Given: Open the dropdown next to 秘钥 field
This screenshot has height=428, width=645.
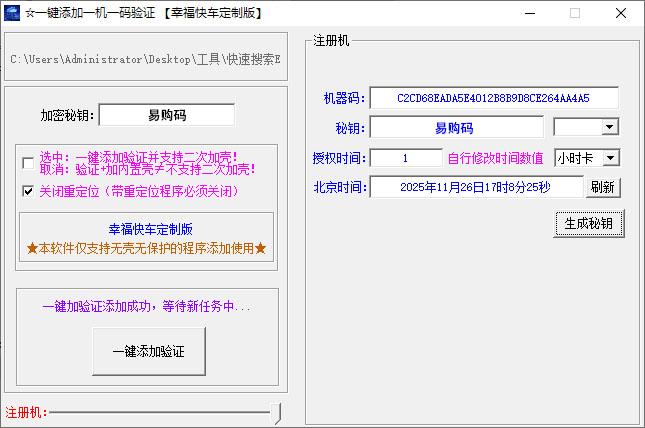Looking at the screenshot, I should coord(609,128).
